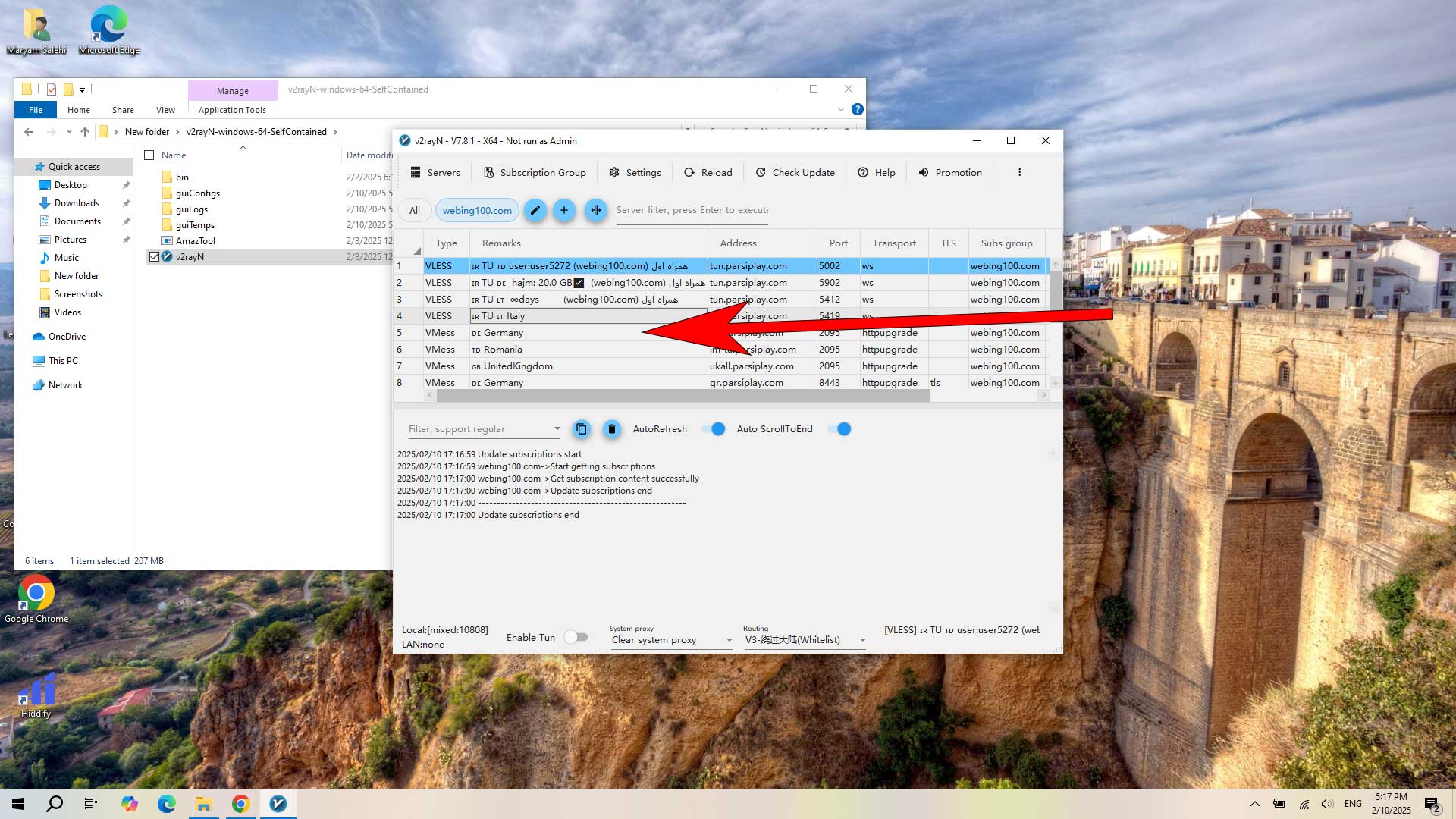
Task: Open Downloads in Quick access
Action: pyautogui.click(x=77, y=203)
